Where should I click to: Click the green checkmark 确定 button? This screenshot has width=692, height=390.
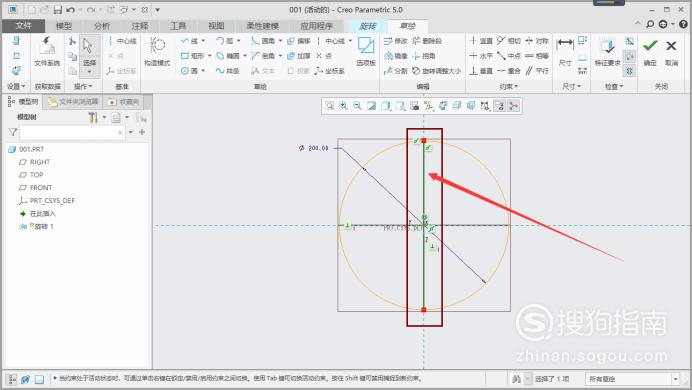650,52
